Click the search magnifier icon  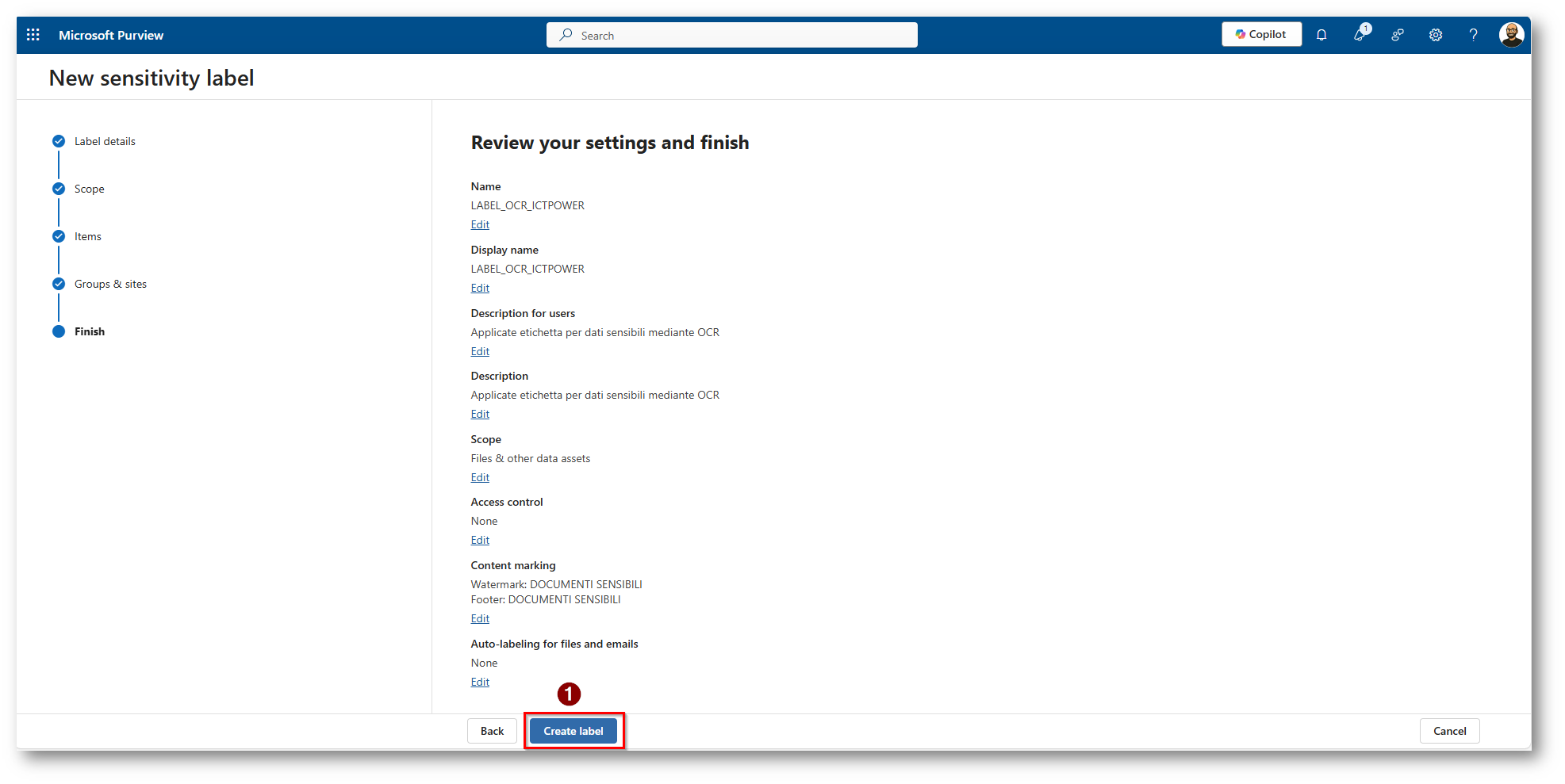(x=566, y=35)
